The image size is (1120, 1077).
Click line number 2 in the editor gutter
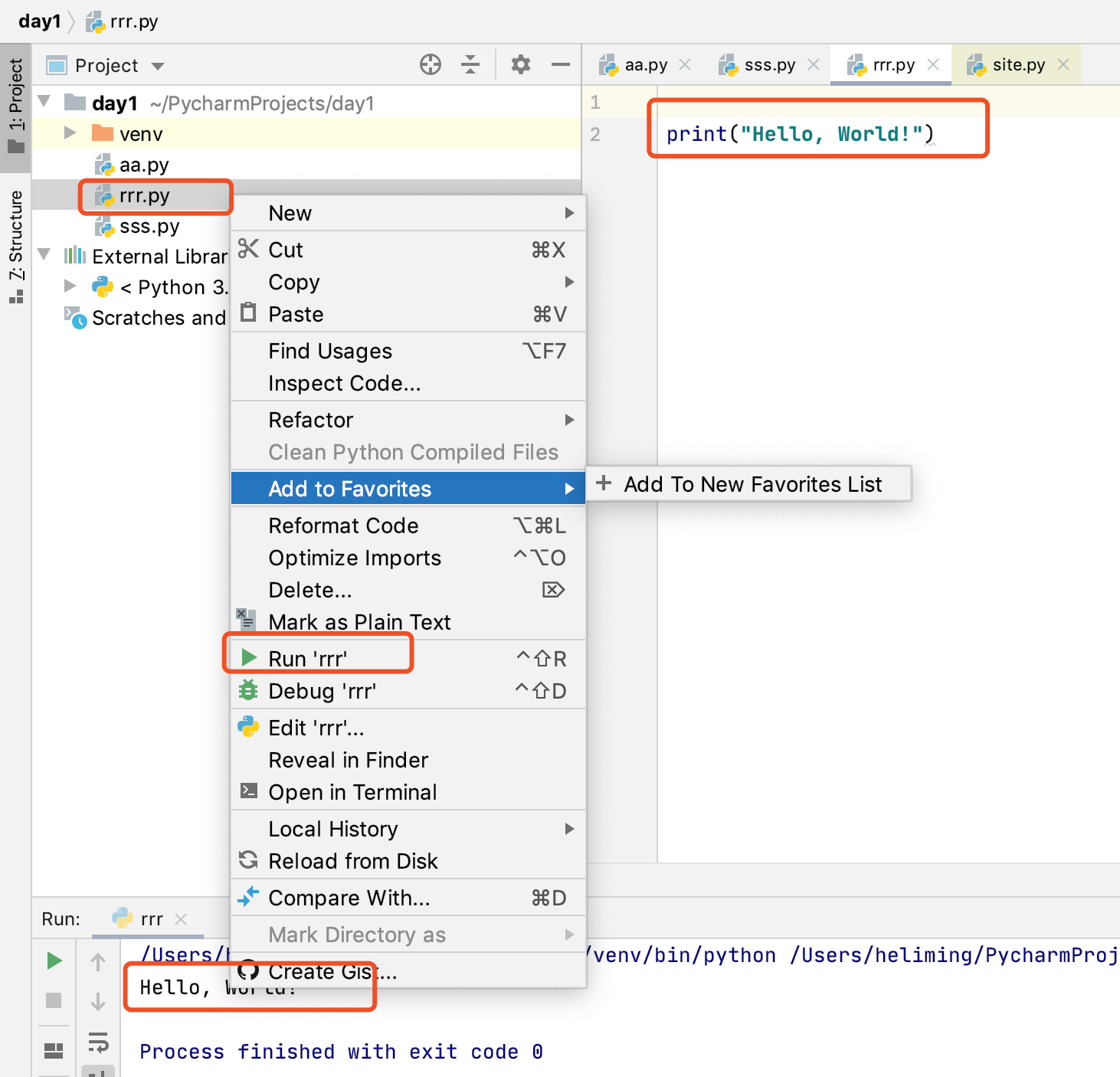pos(595,134)
